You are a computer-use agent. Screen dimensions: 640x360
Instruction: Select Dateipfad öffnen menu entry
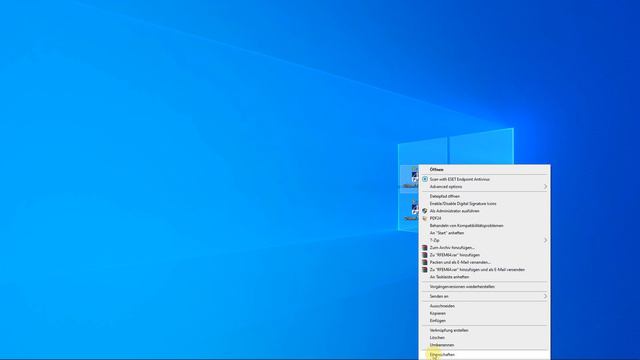click(x=484, y=196)
